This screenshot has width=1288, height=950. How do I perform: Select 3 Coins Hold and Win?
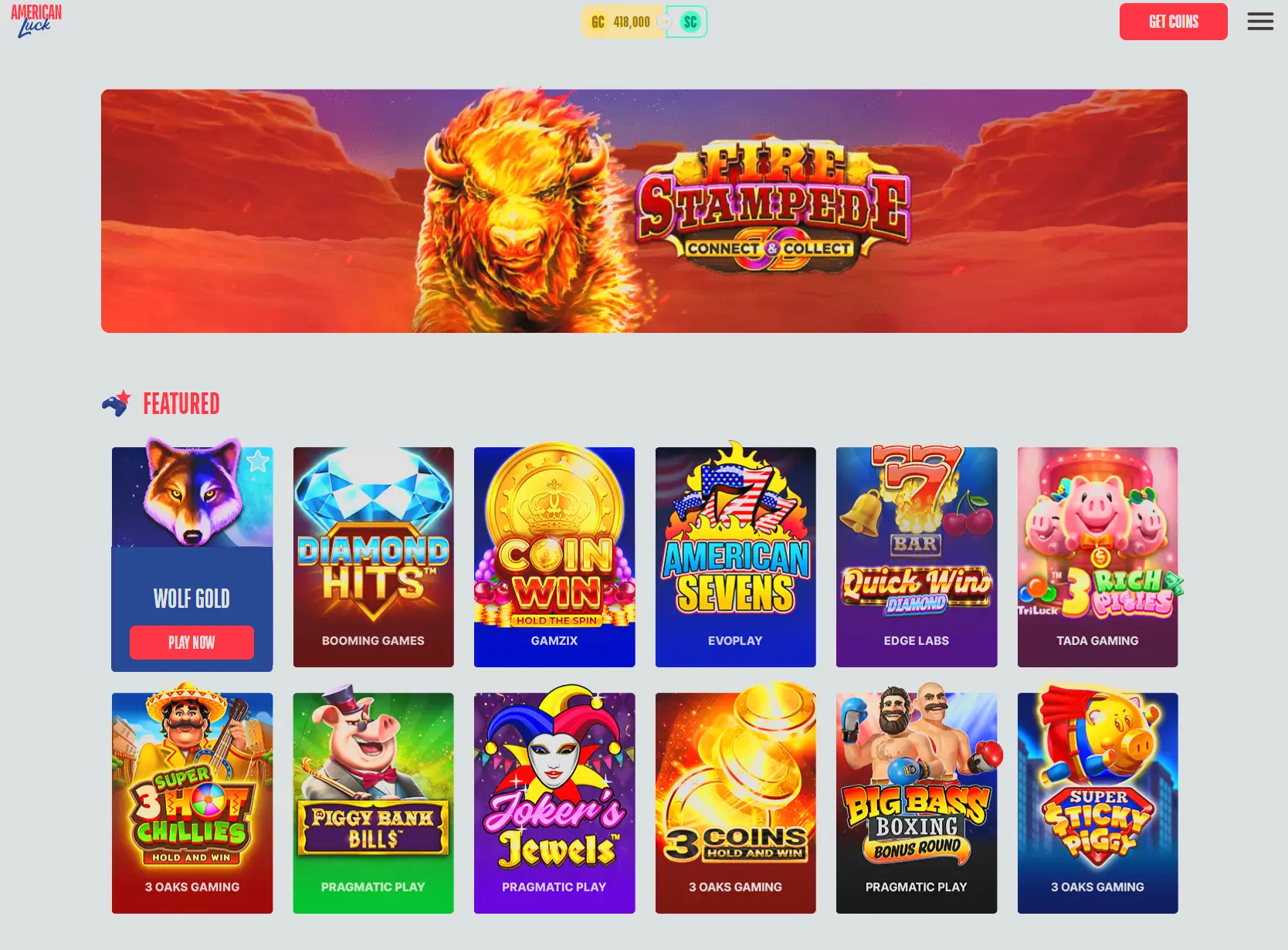(735, 802)
